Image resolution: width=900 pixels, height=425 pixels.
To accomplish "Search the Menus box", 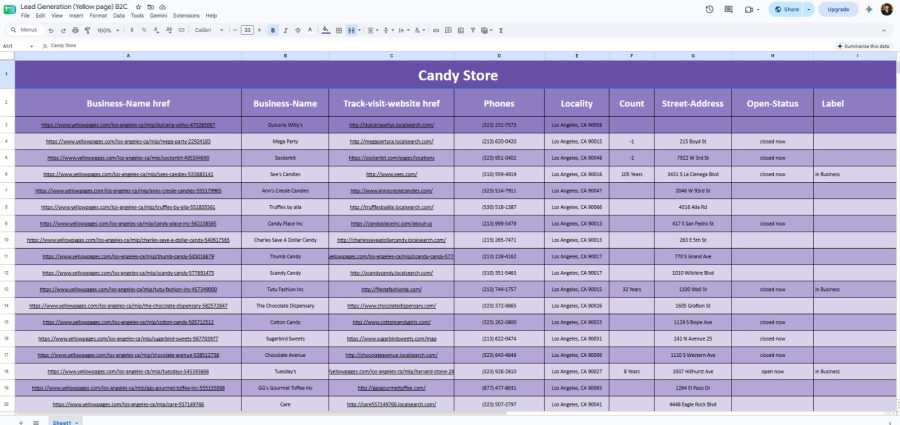I will tap(25, 30).
